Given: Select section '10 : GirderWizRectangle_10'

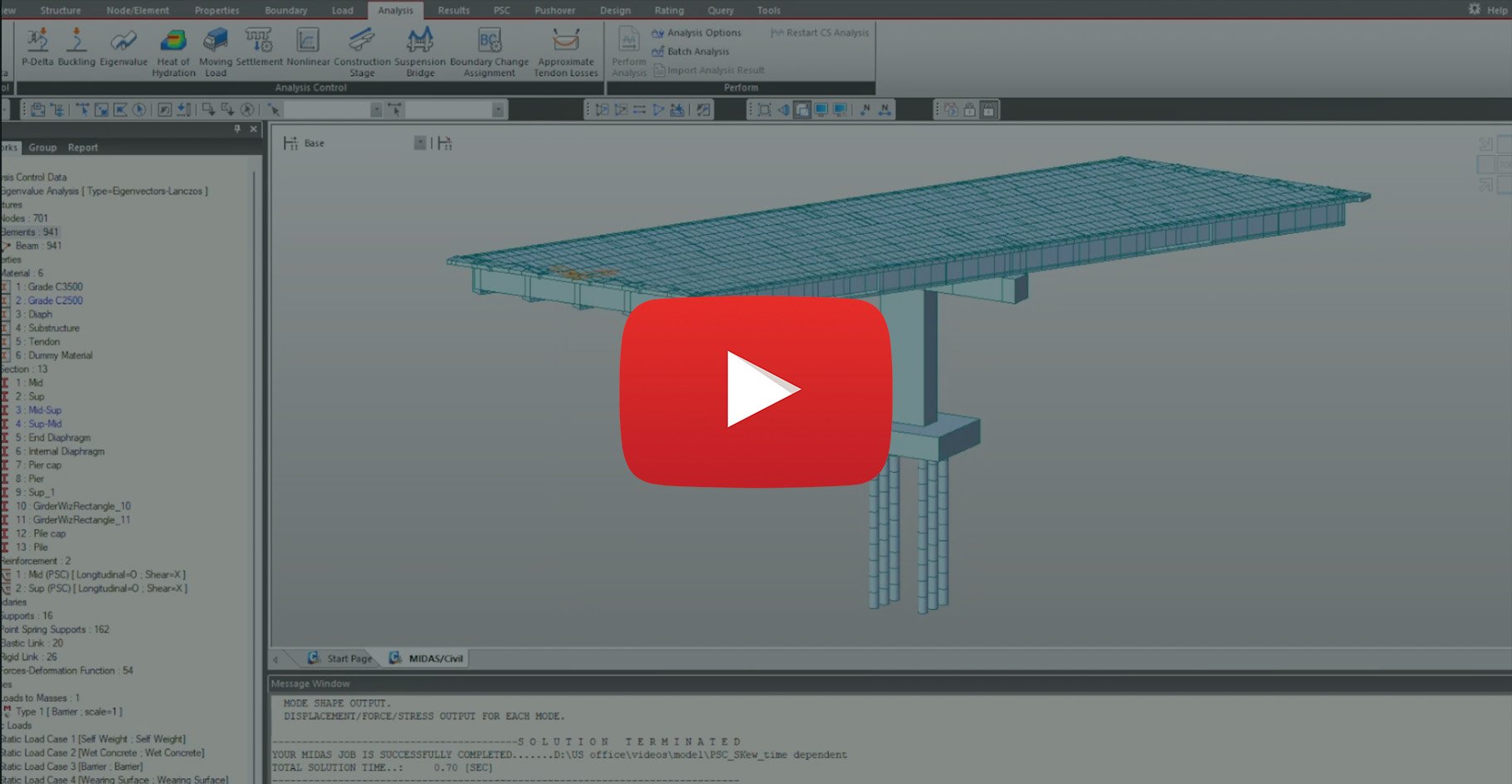Looking at the screenshot, I should pos(73,506).
